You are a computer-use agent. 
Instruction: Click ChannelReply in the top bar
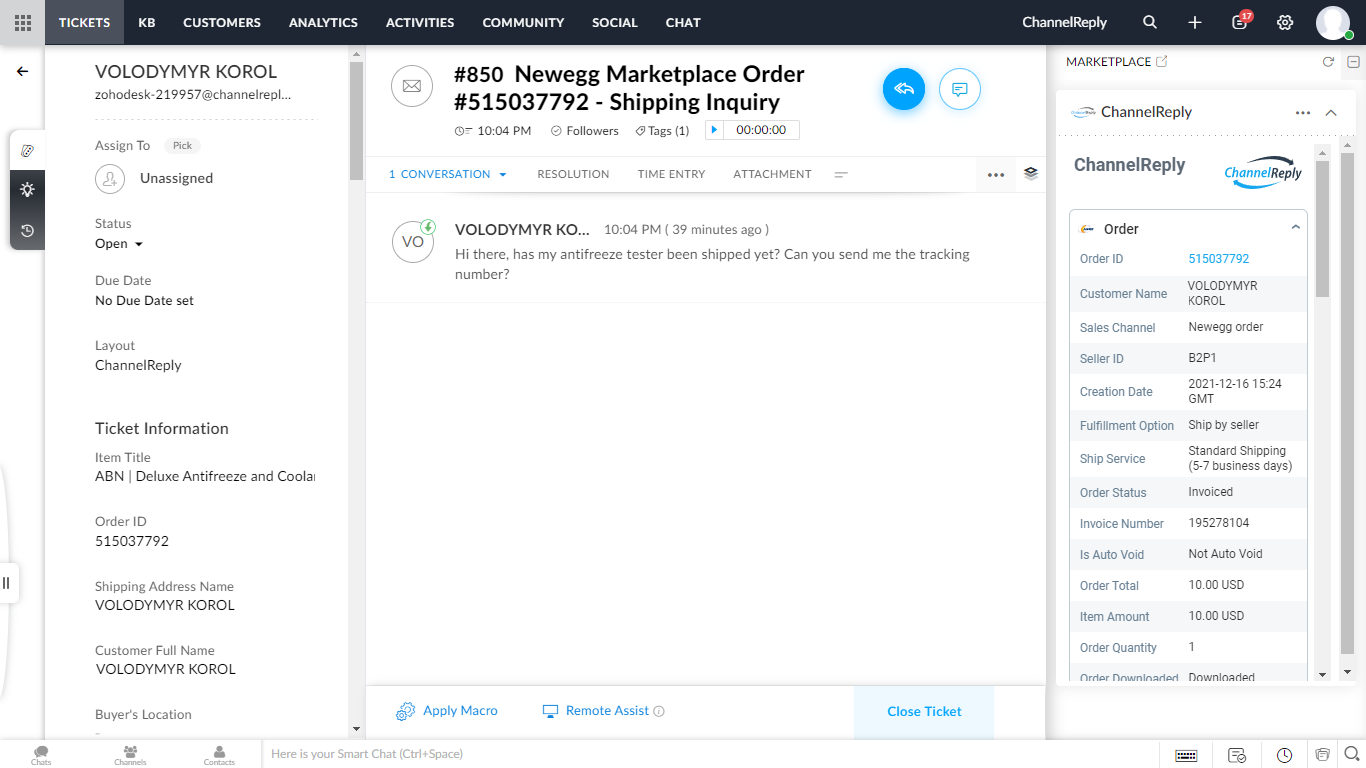[x=1066, y=22]
